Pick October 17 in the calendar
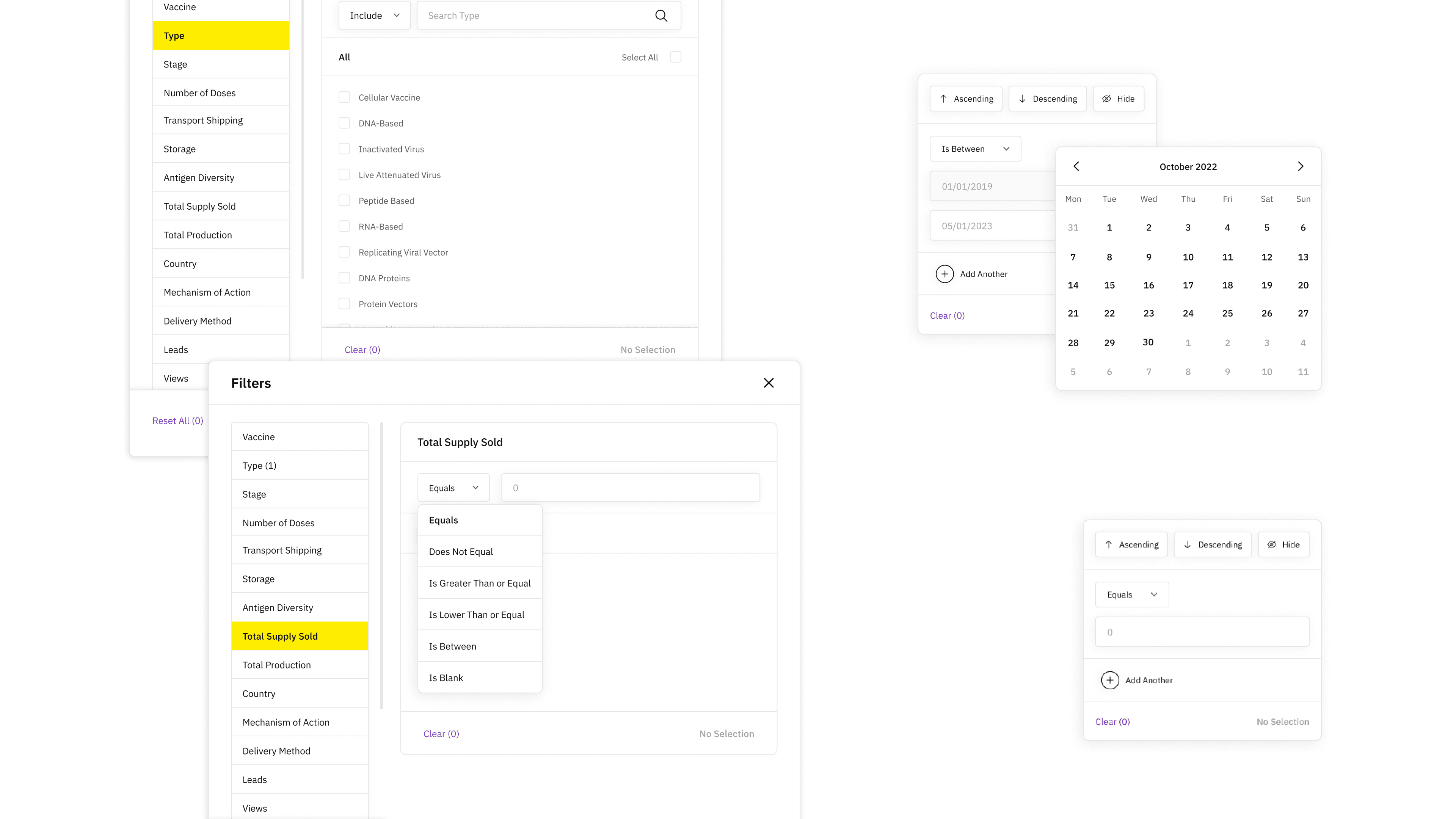 click(1188, 286)
